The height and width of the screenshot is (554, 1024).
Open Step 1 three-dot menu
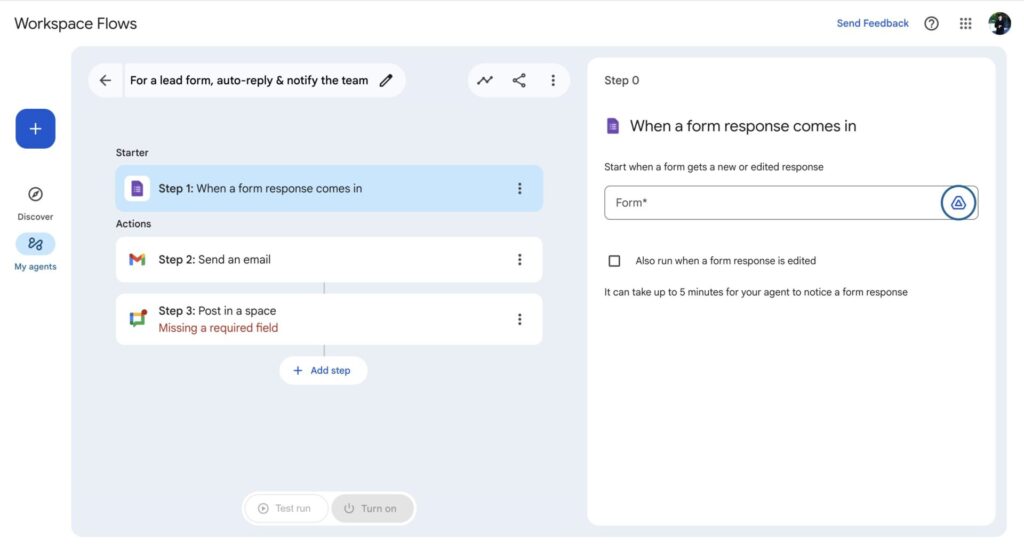[x=520, y=188]
